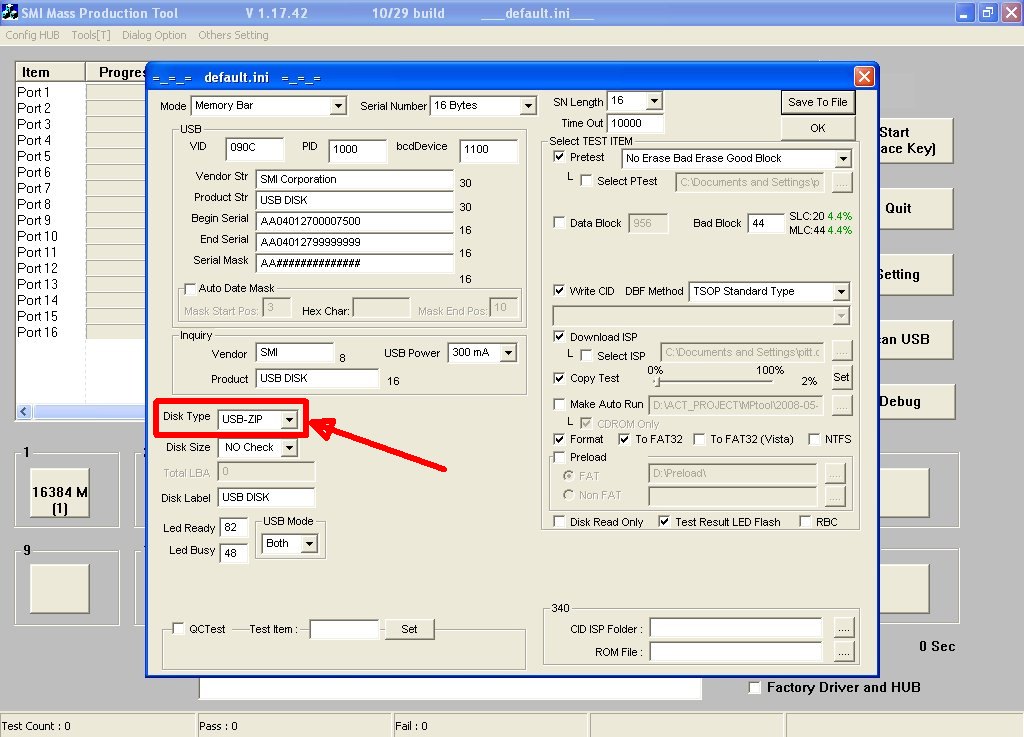Click OK in the default.ini dialog
Screen dimensions: 1024x737
[x=818, y=128]
